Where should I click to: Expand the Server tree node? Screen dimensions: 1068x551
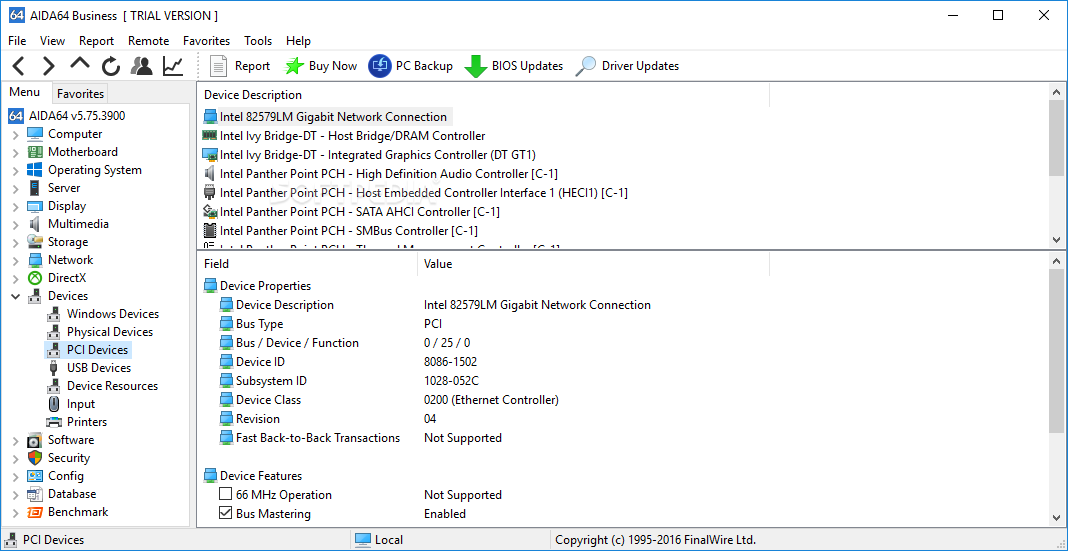tap(16, 188)
